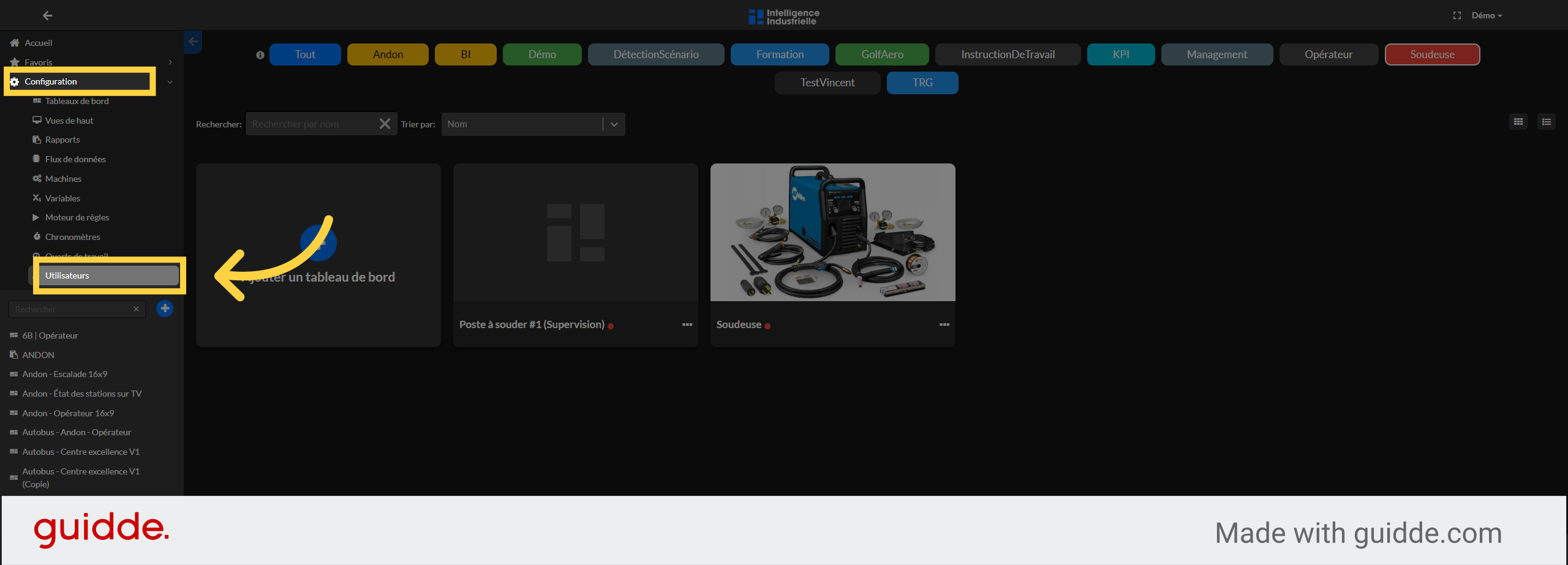Select the Rapports document icon

[37, 140]
